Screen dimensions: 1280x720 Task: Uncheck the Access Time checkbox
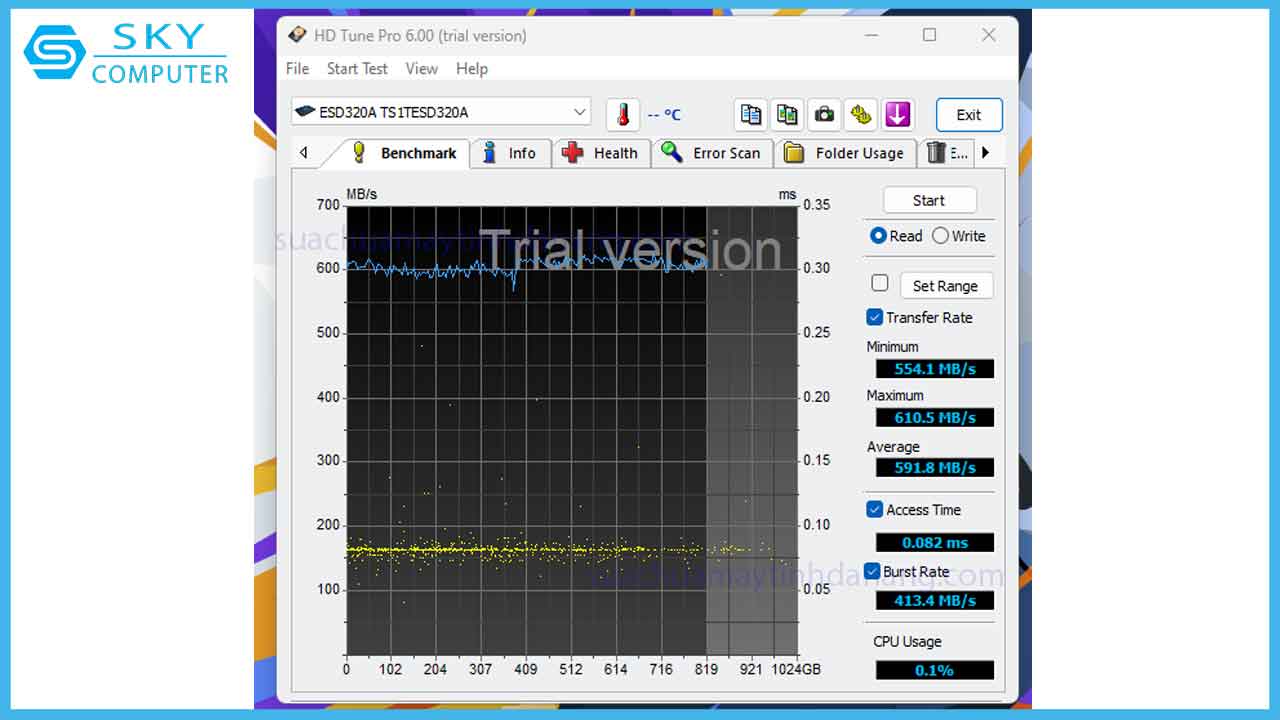click(874, 509)
